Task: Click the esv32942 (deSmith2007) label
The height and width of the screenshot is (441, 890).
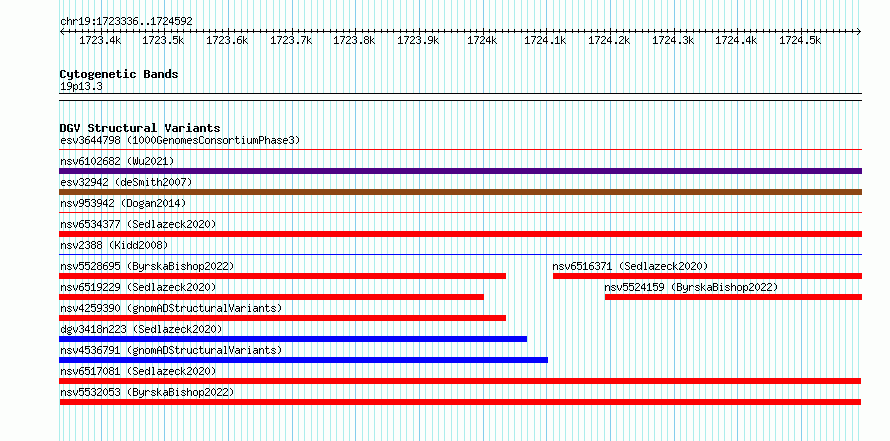Action: point(126,182)
